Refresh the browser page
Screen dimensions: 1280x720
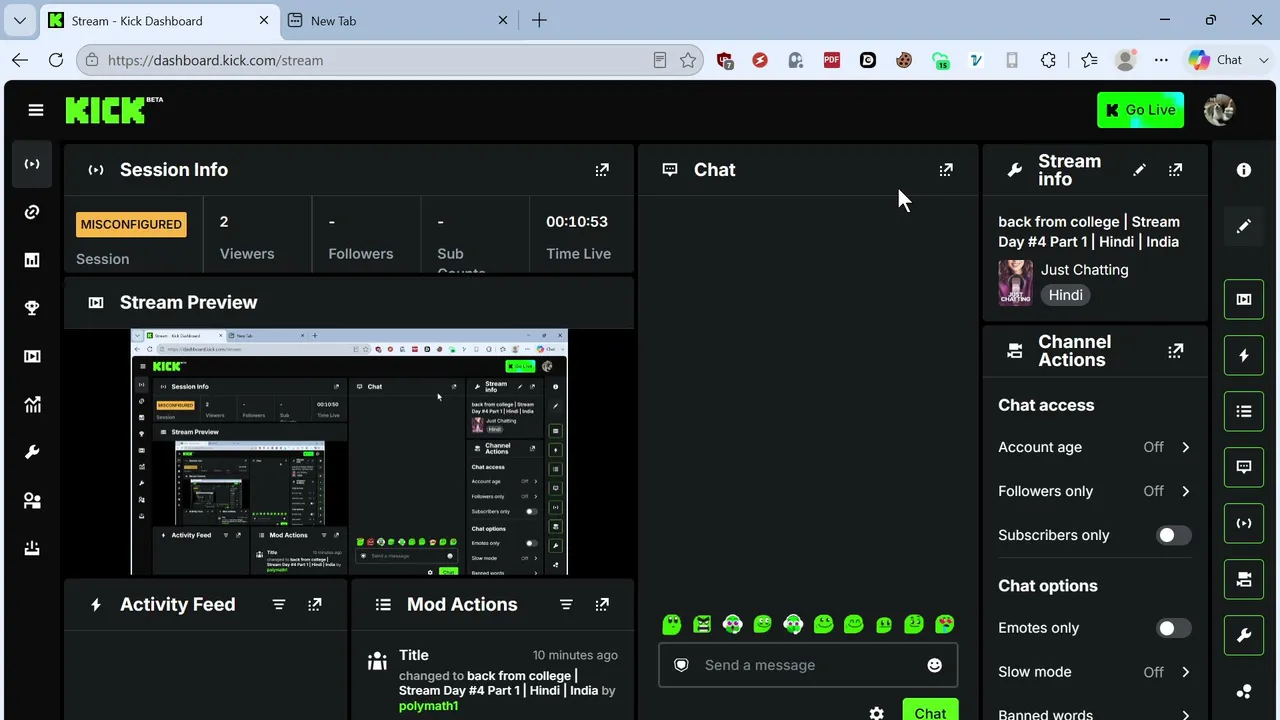click(56, 60)
